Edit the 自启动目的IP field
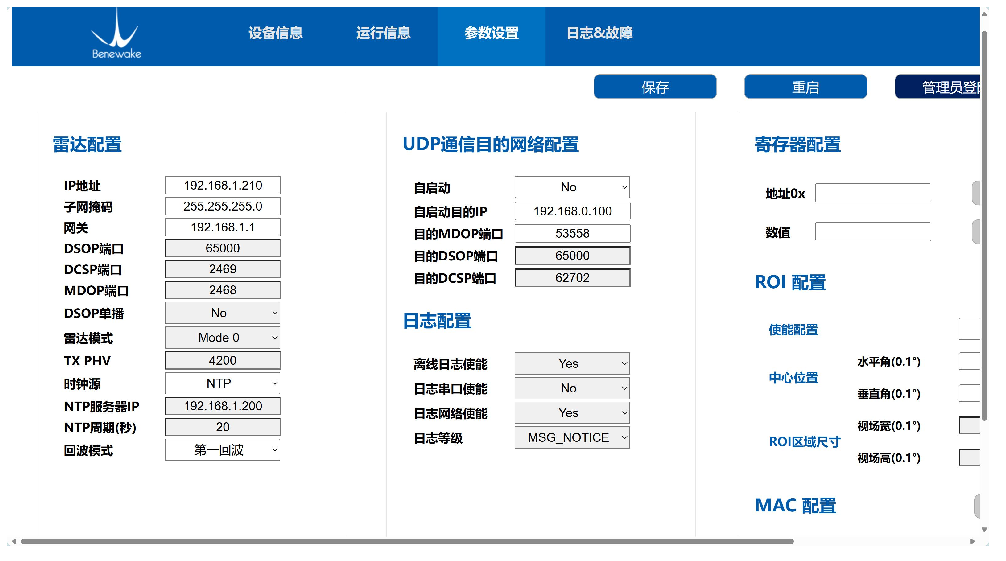 pos(572,211)
